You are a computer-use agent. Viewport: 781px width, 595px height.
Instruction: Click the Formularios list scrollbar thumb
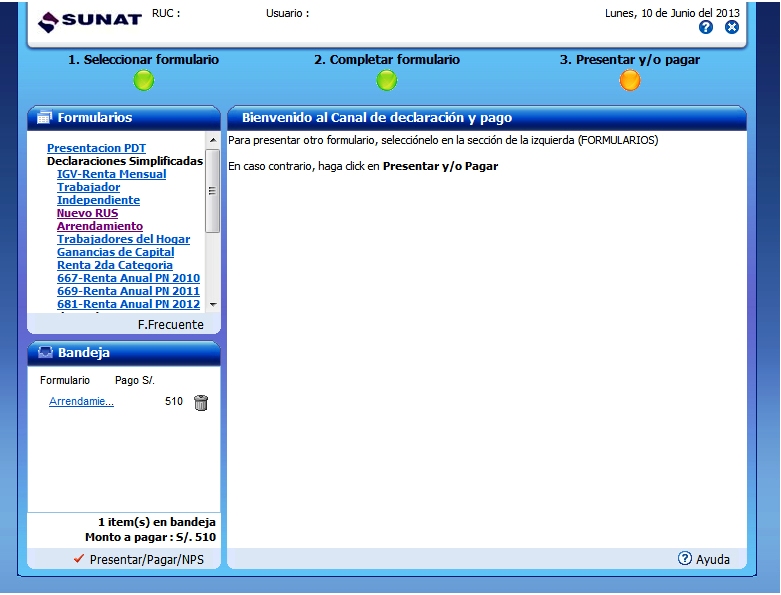(x=213, y=191)
